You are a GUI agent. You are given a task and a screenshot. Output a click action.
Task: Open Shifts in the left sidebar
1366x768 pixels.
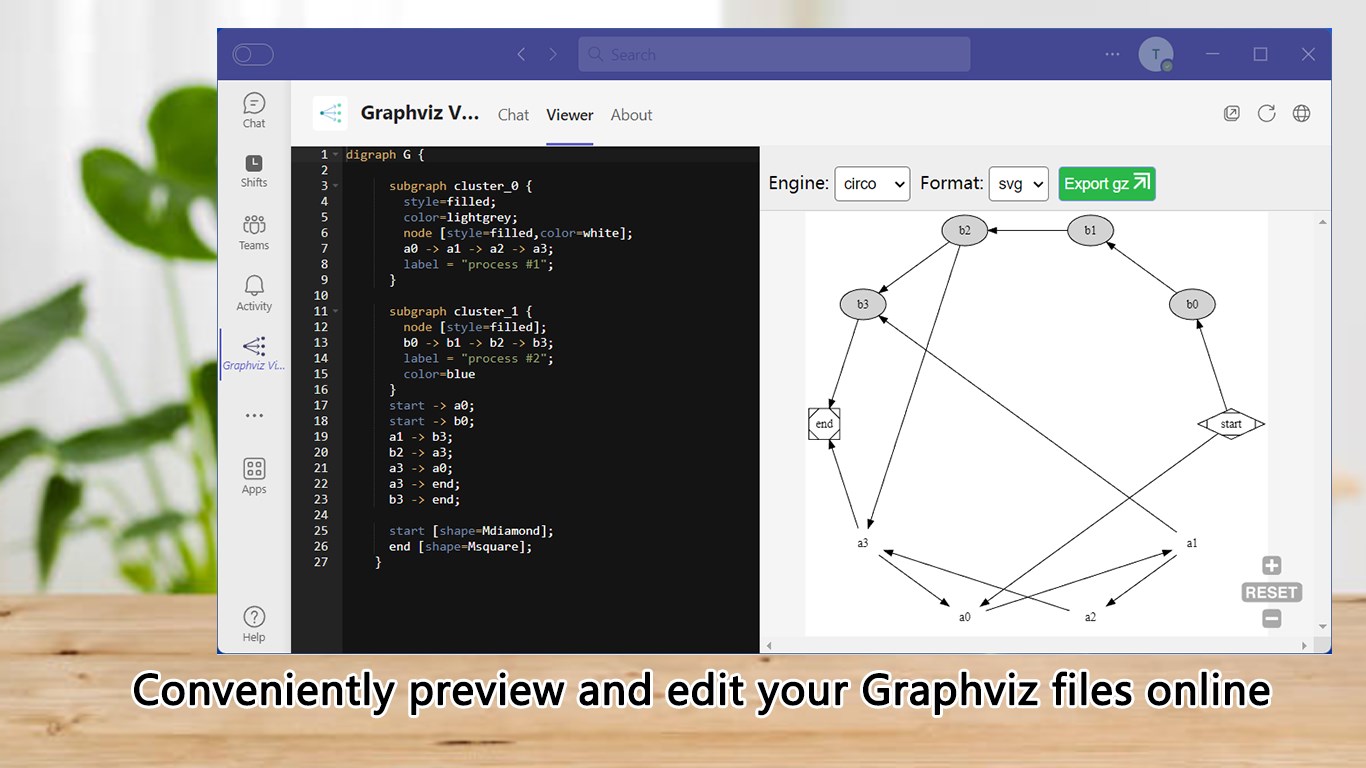[x=254, y=171]
